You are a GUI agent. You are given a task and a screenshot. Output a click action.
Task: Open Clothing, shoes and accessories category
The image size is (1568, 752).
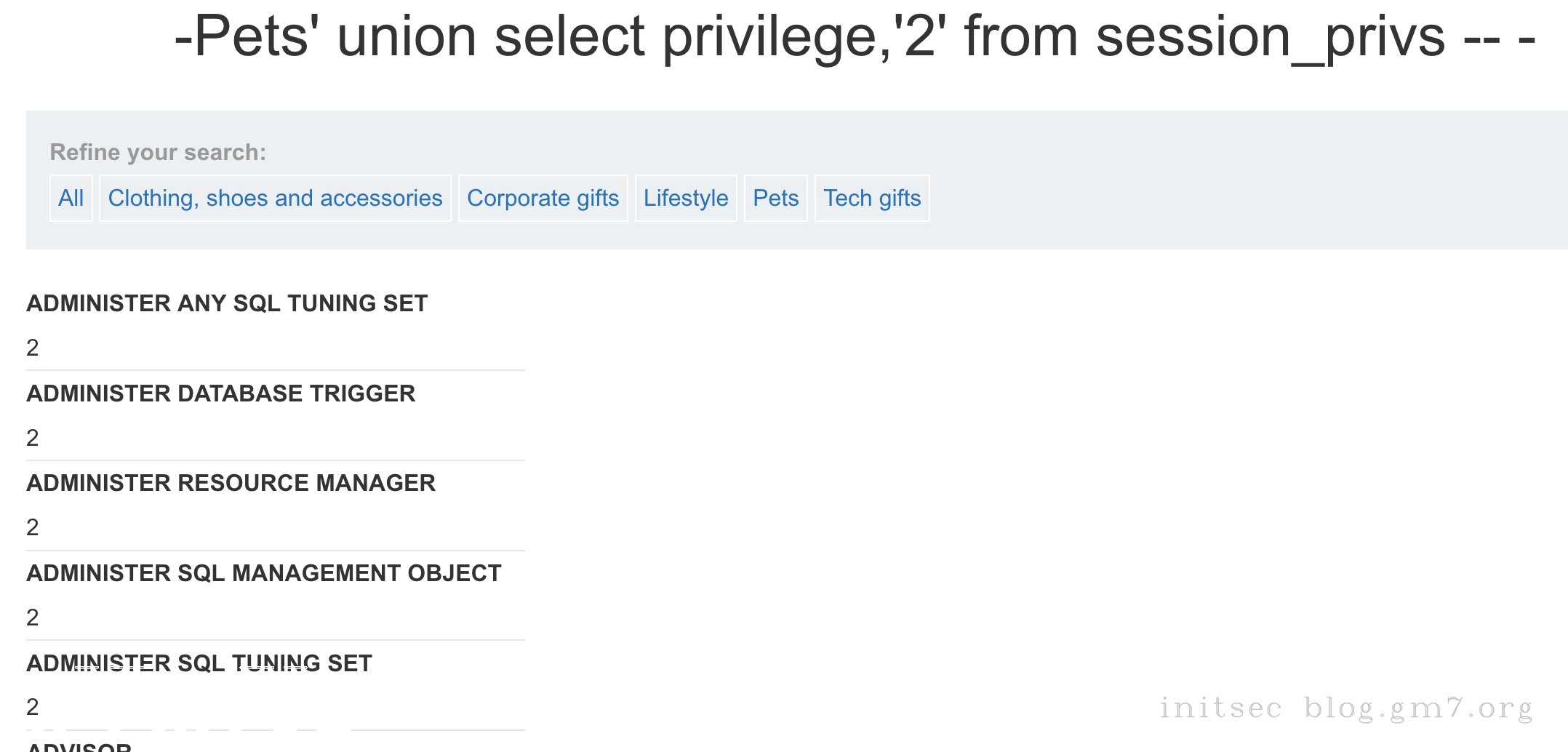coord(275,198)
